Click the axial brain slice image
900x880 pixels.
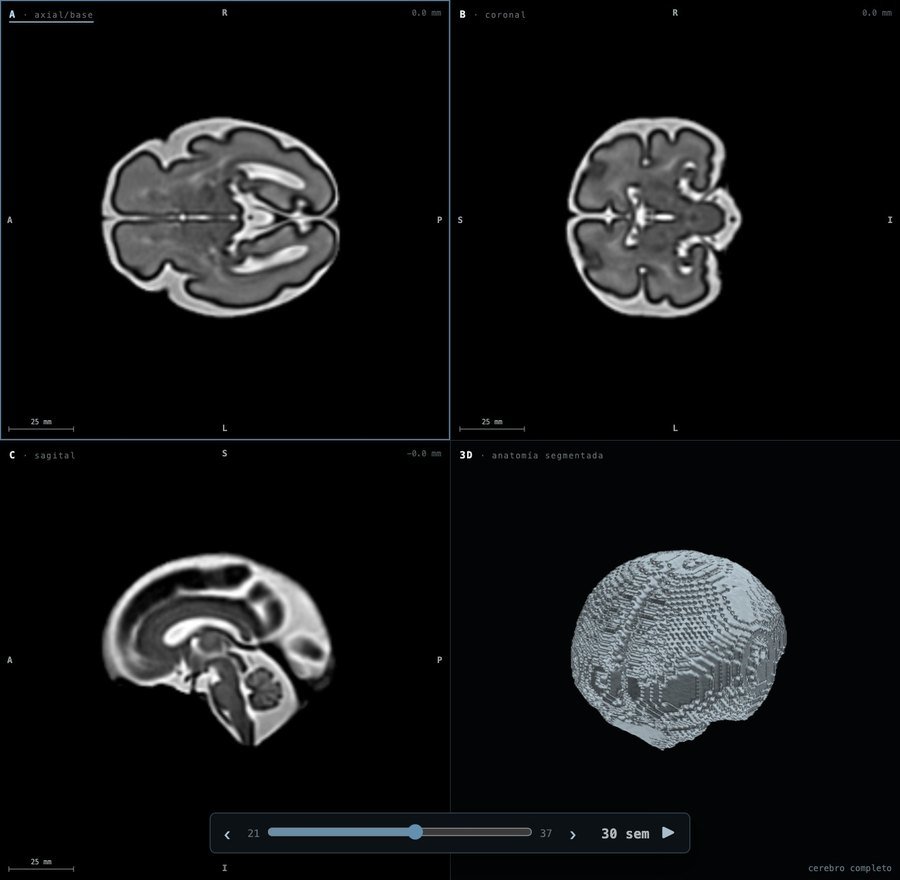(220, 218)
